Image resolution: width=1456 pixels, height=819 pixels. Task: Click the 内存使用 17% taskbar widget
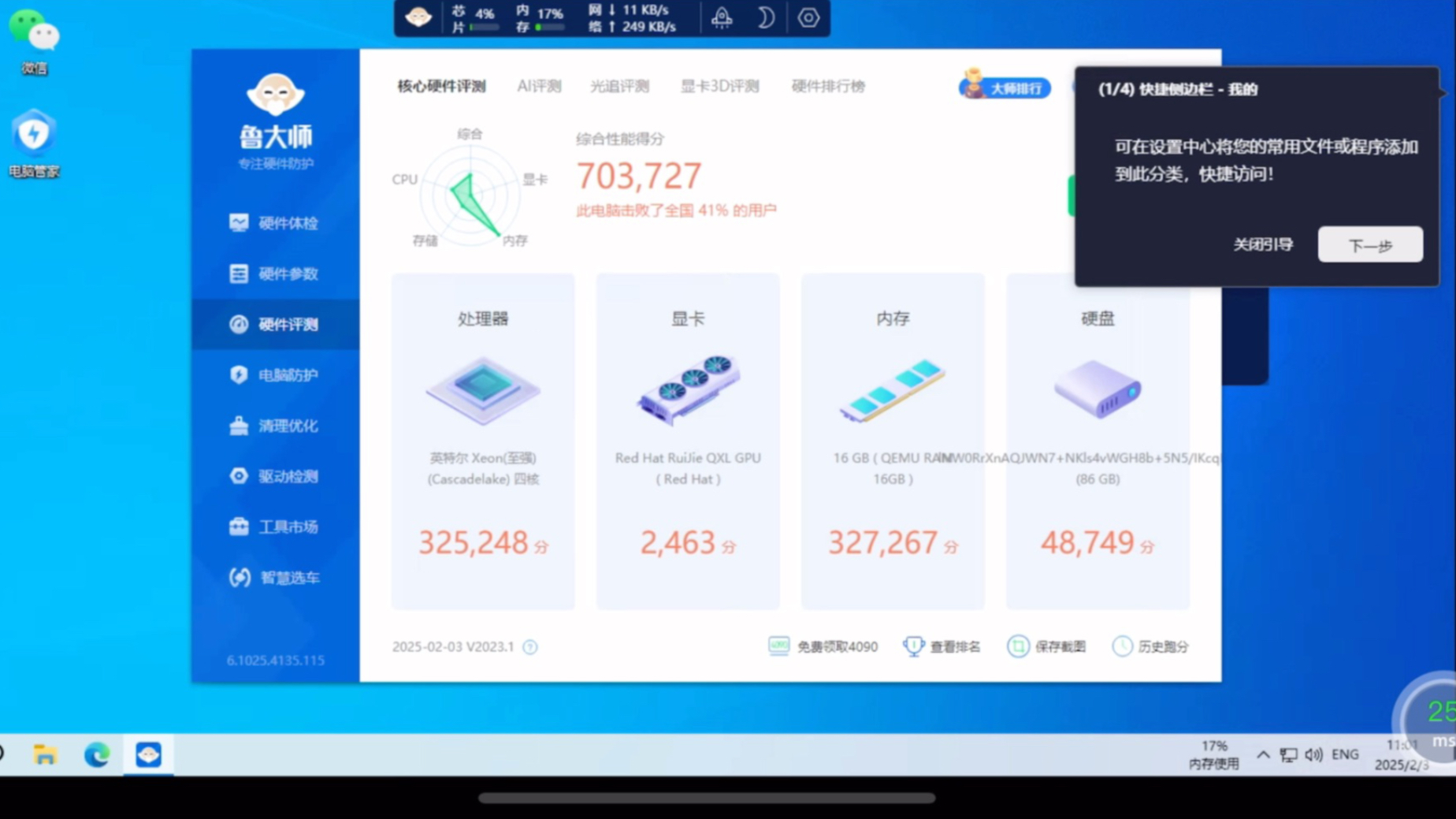coord(1214,754)
